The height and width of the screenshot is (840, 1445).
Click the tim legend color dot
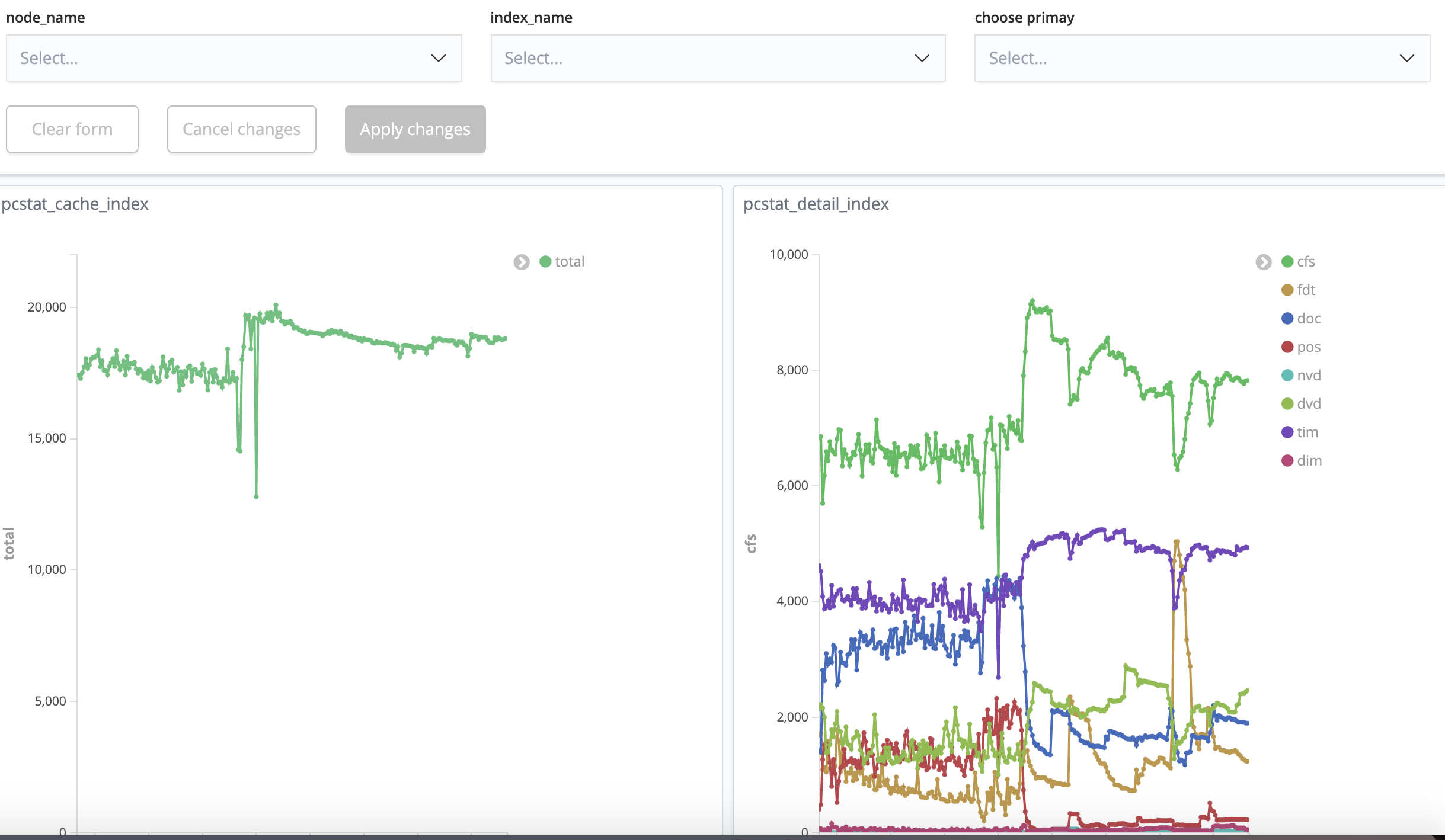1287,432
